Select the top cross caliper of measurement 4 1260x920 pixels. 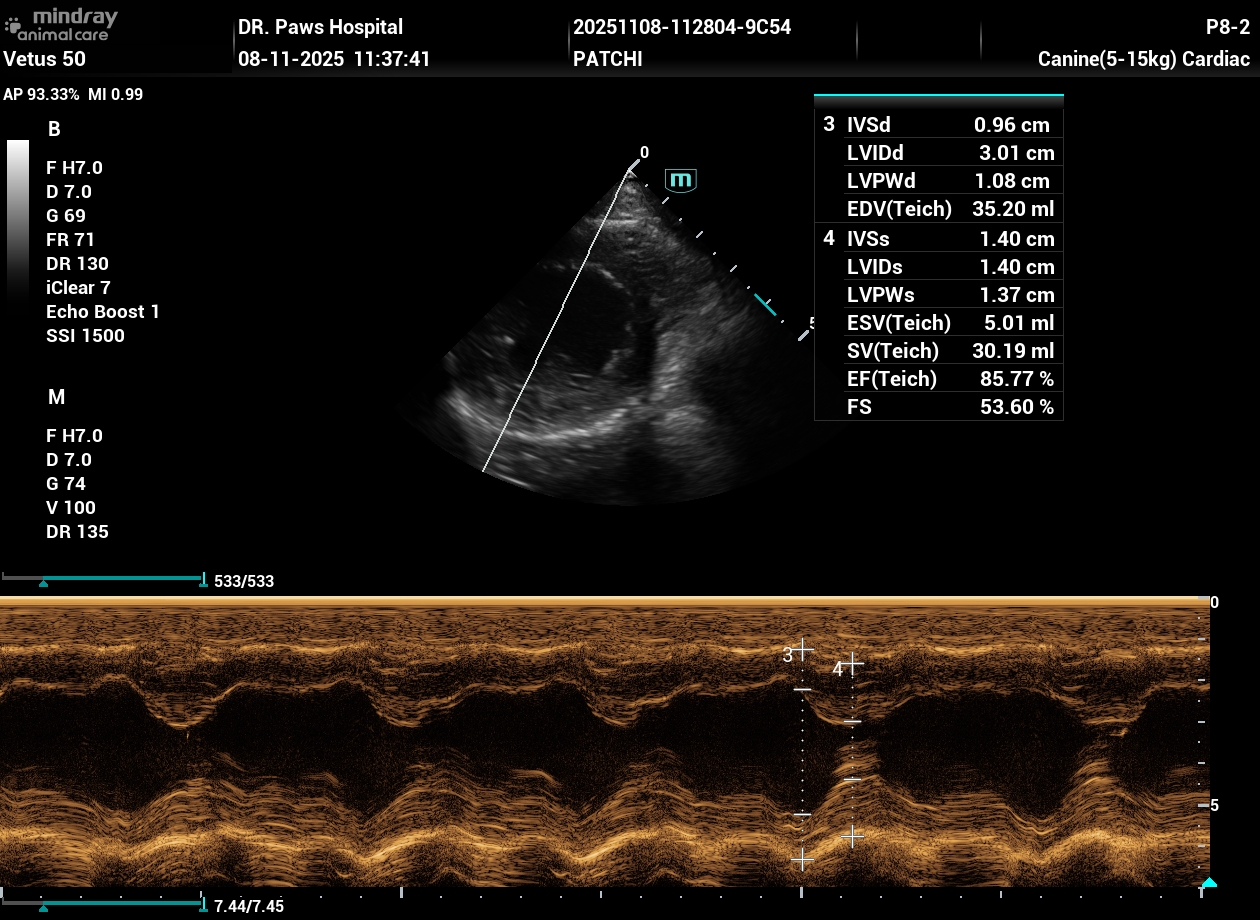tap(852, 662)
